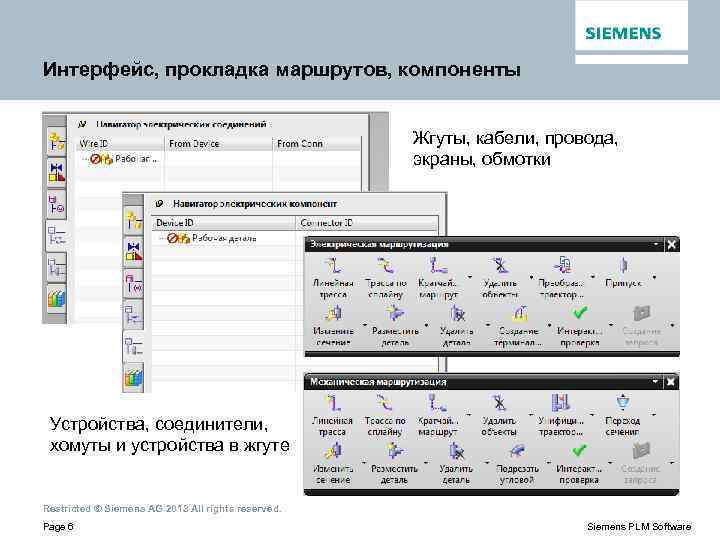Click Удалить деталь in Механическая маршрутизация
The image size is (720, 540).
[x=456, y=464]
